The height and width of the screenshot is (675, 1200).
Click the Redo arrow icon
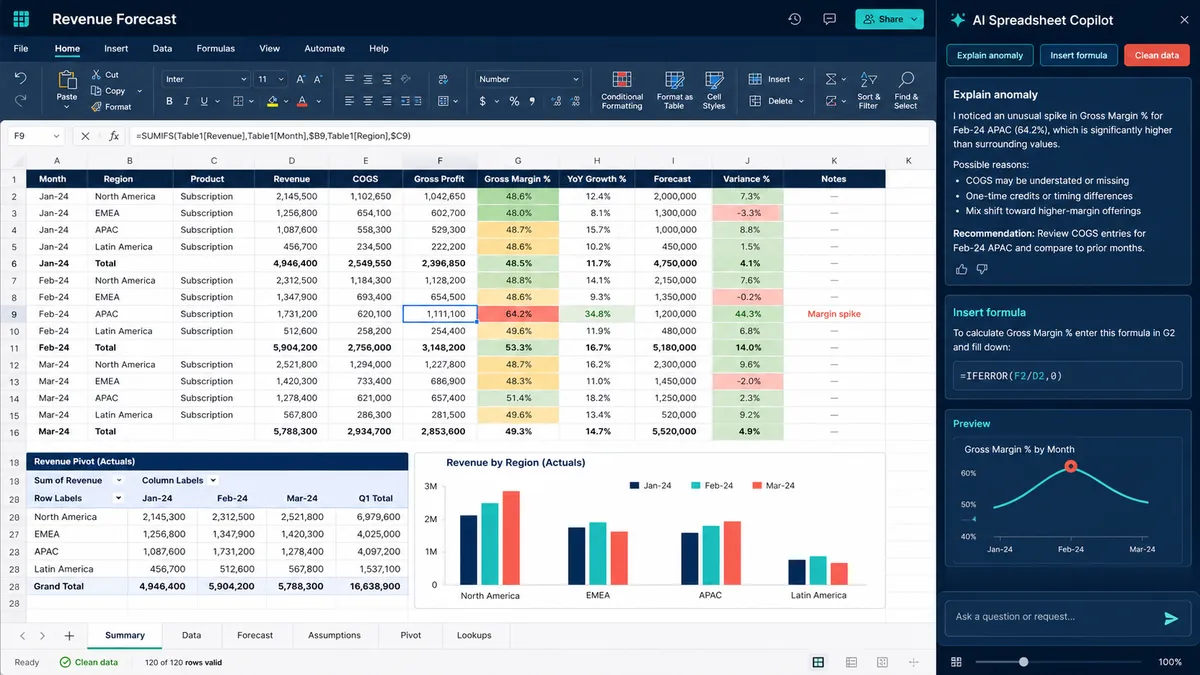(21, 100)
